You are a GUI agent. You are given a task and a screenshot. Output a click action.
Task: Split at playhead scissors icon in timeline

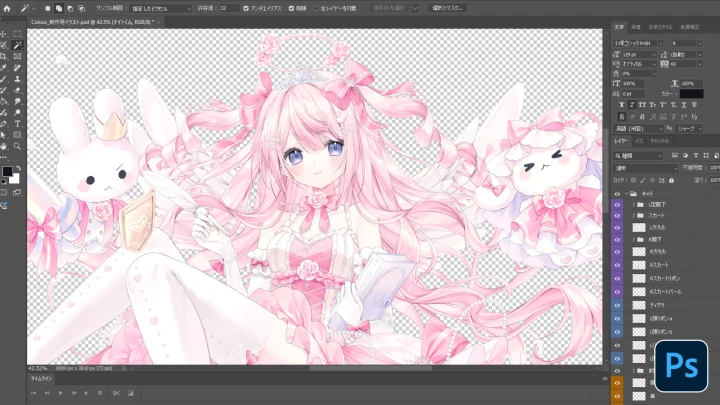click(x=117, y=393)
